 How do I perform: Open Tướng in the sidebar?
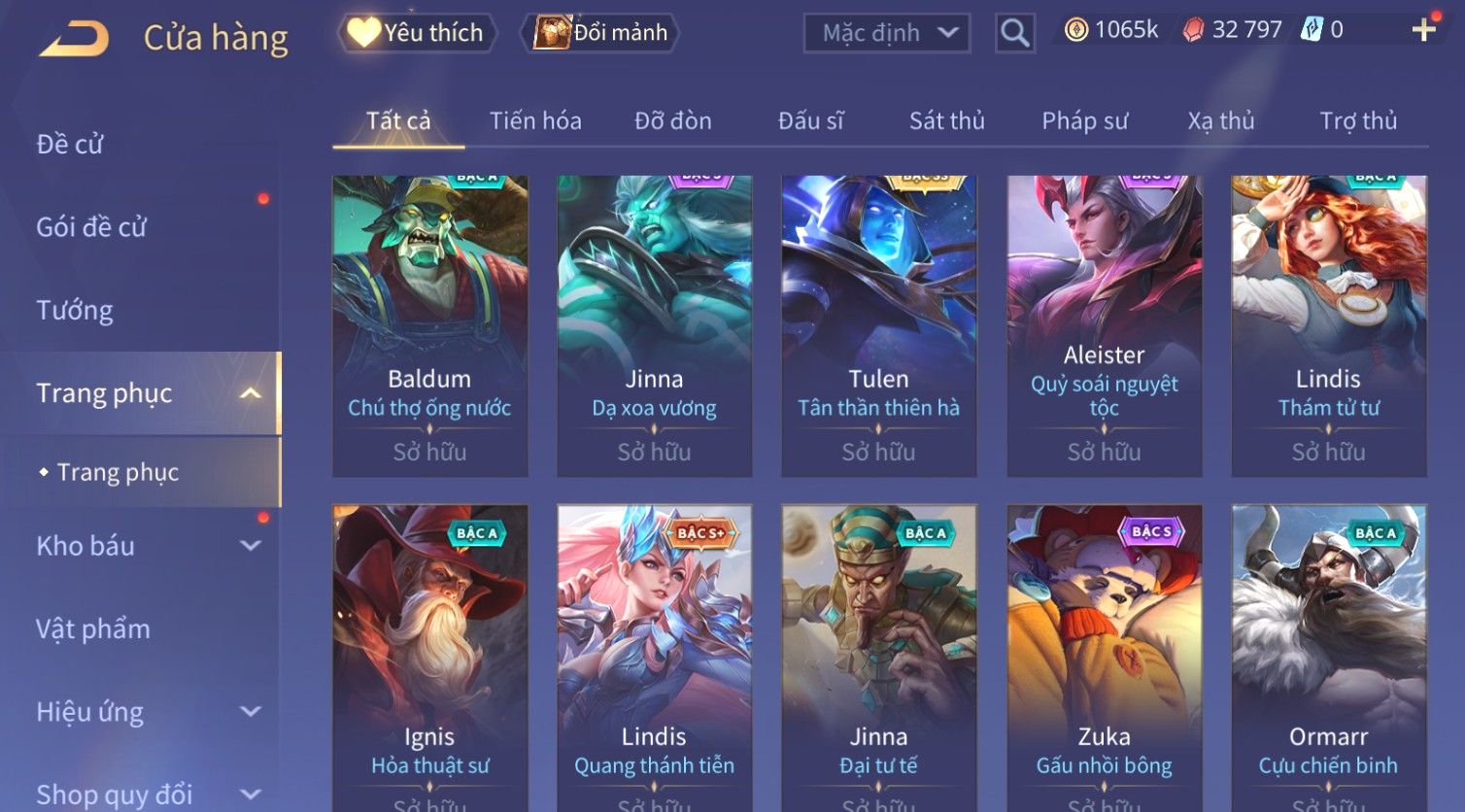tap(74, 311)
